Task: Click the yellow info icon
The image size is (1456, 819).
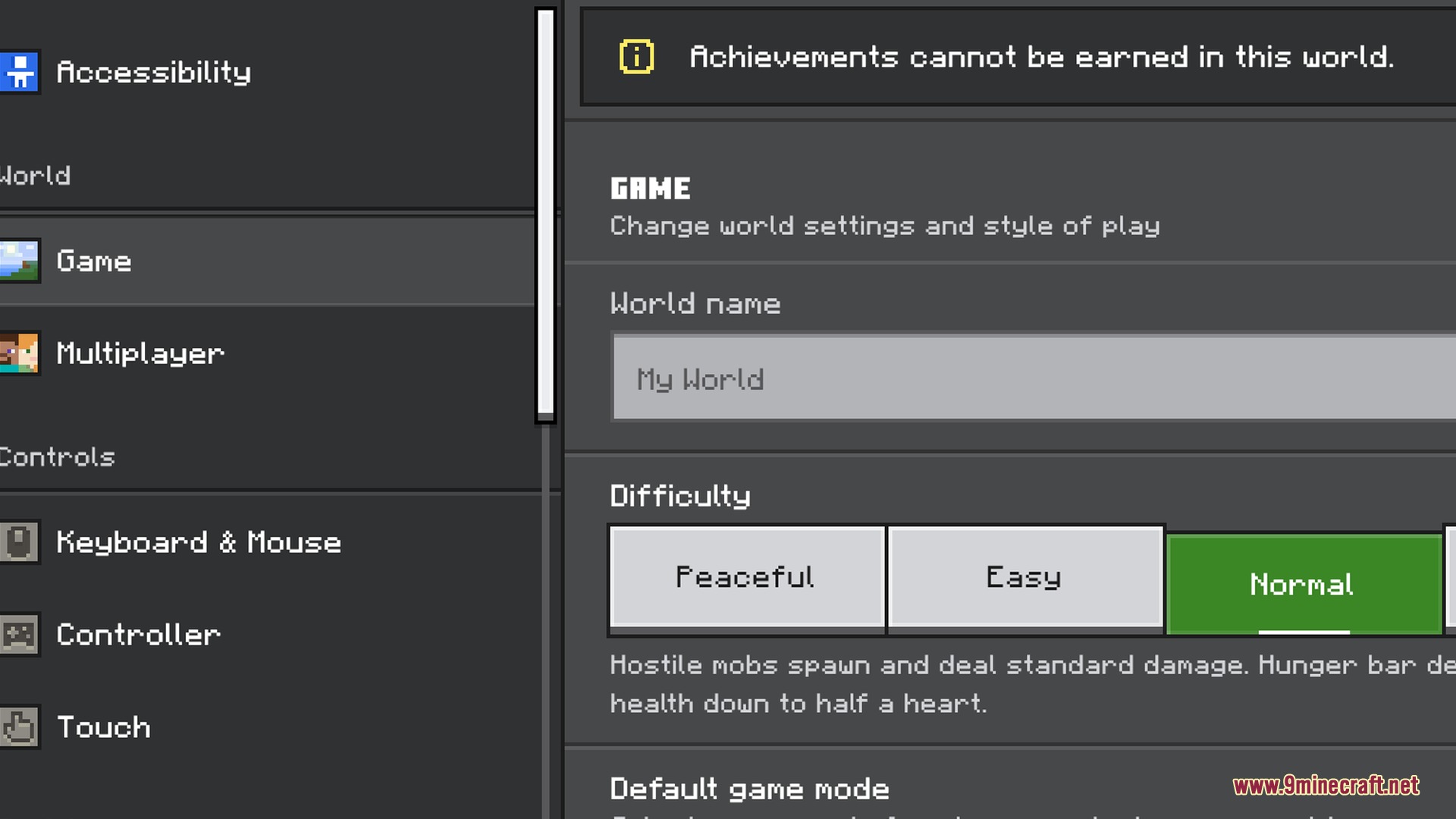Action: 636,57
